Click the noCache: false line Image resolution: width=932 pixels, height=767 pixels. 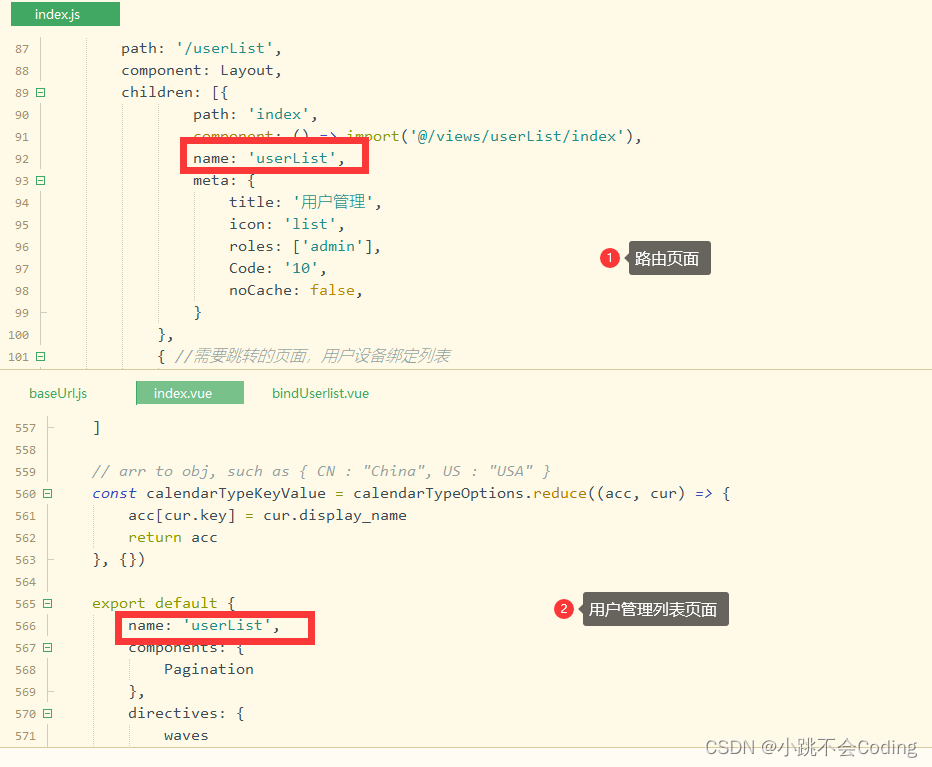[x=295, y=290]
